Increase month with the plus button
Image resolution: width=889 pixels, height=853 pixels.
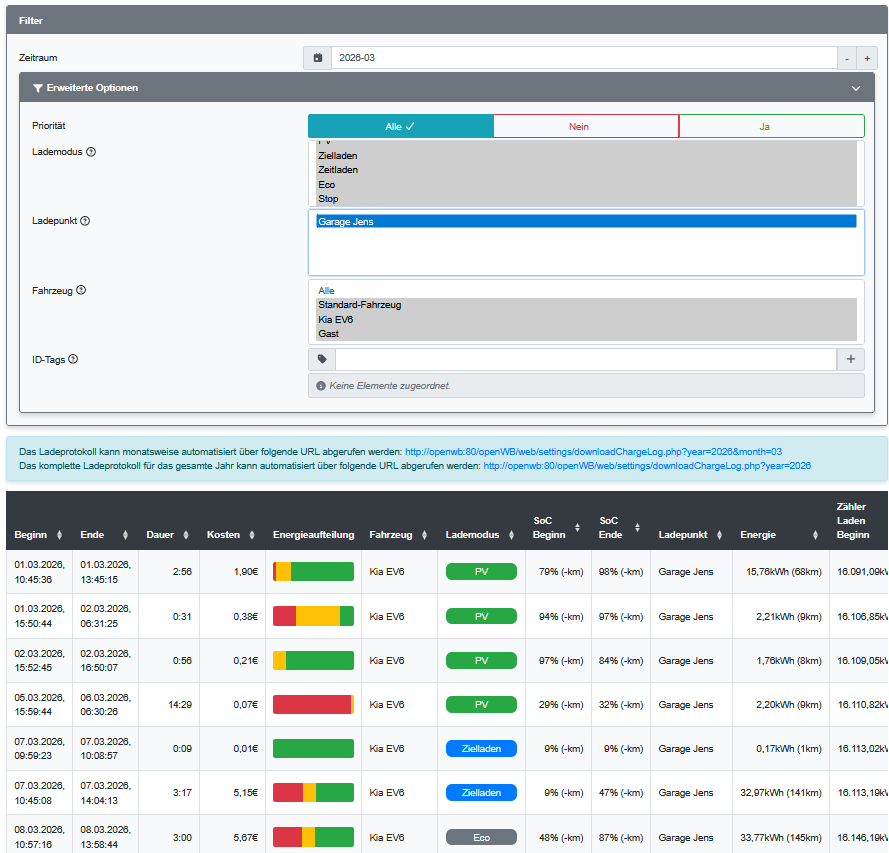coord(866,58)
